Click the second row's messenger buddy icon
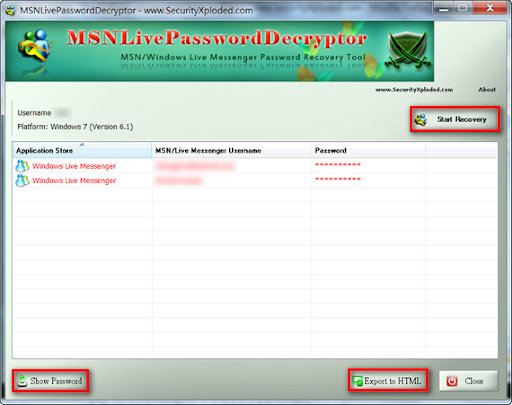Viewport: 512px width, 405px height. click(22, 180)
